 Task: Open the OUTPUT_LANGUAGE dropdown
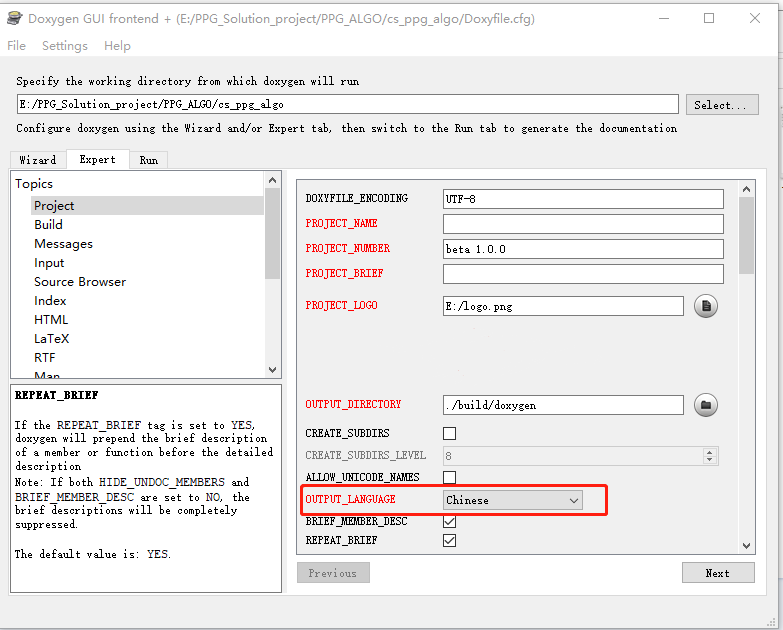513,500
